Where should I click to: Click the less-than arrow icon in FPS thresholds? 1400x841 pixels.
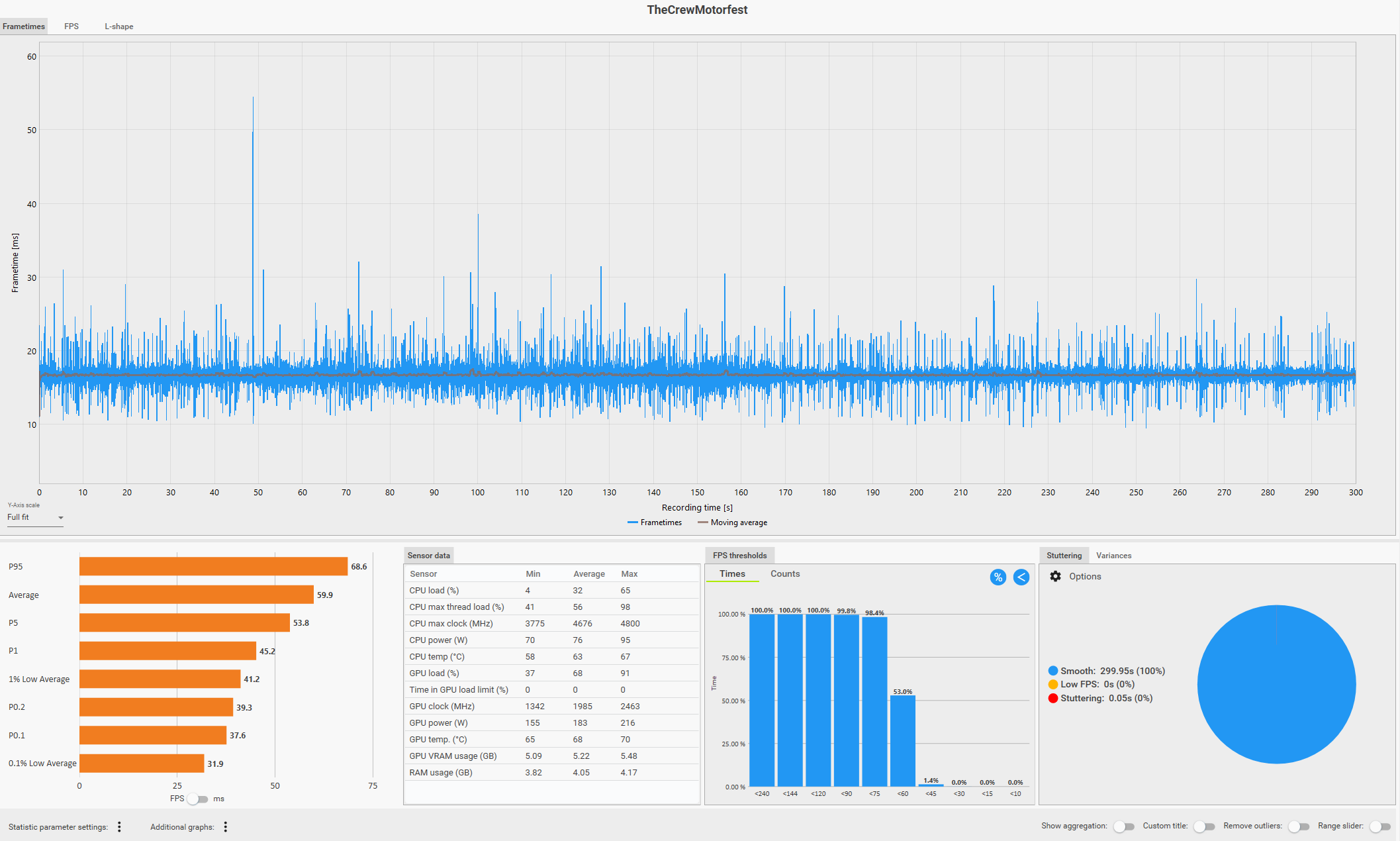pos(1021,577)
